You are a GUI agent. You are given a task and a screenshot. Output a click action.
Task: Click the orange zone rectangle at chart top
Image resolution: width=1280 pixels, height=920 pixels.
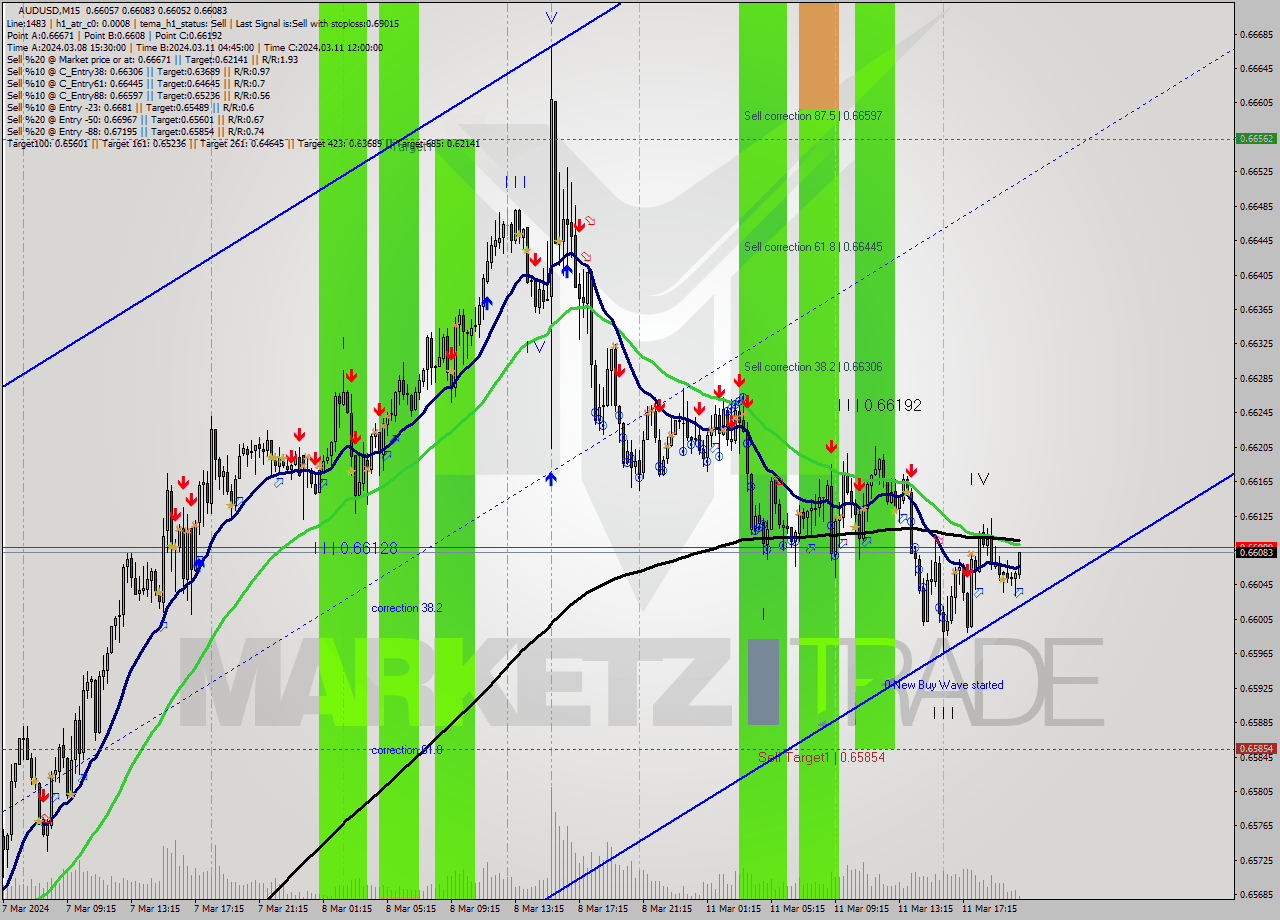pos(818,55)
